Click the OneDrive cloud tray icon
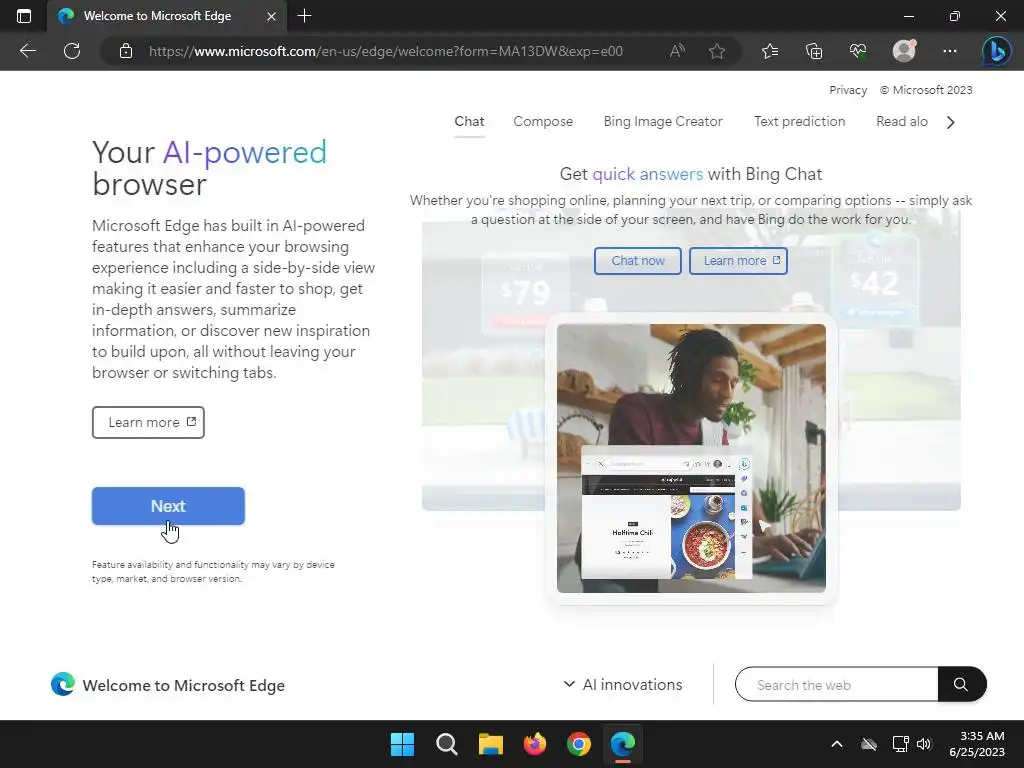The height and width of the screenshot is (768, 1024). [869, 744]
